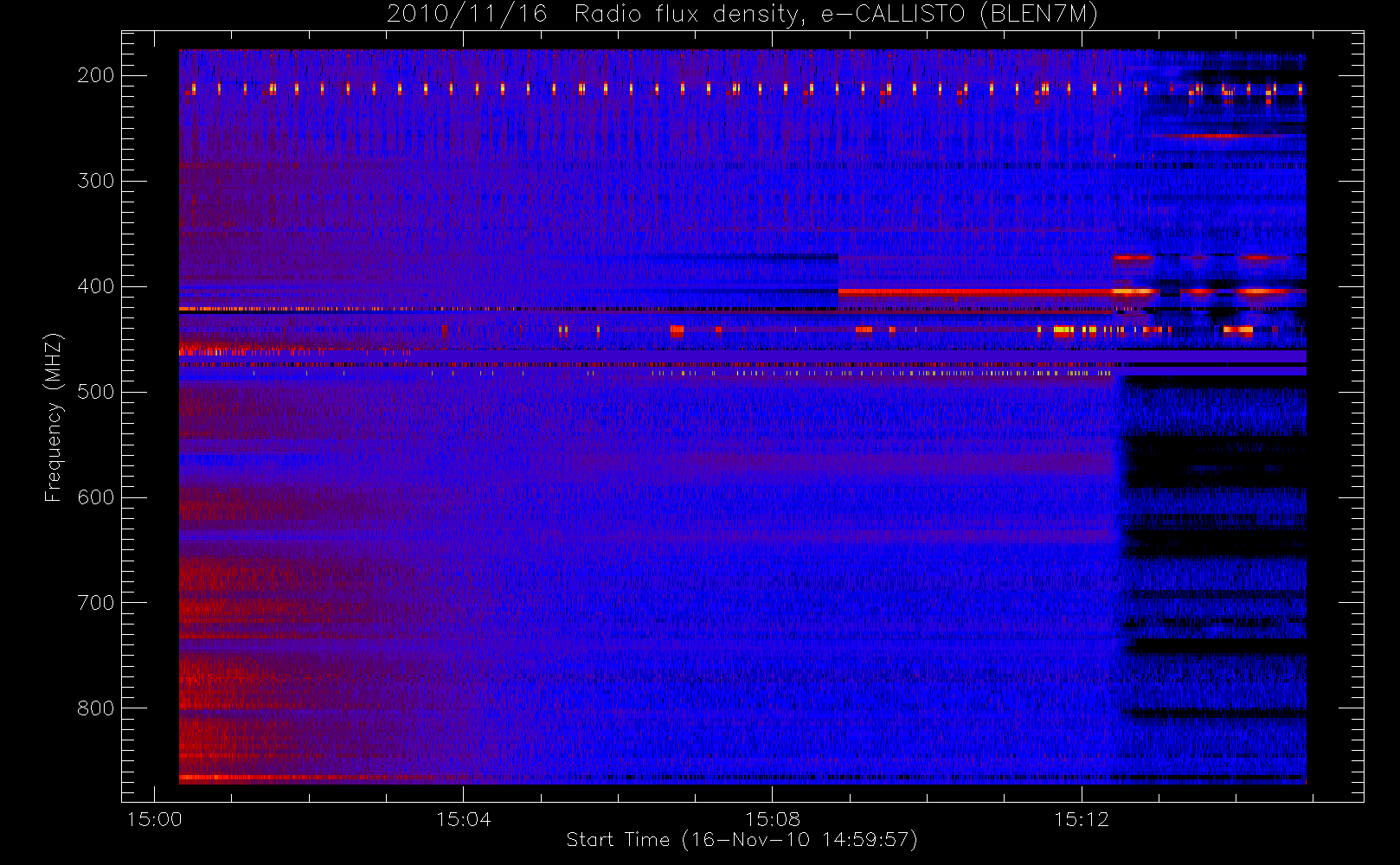Click the 'Frequency (MHz)' y-axis label
1400x865 pixels.
(54, 417)
